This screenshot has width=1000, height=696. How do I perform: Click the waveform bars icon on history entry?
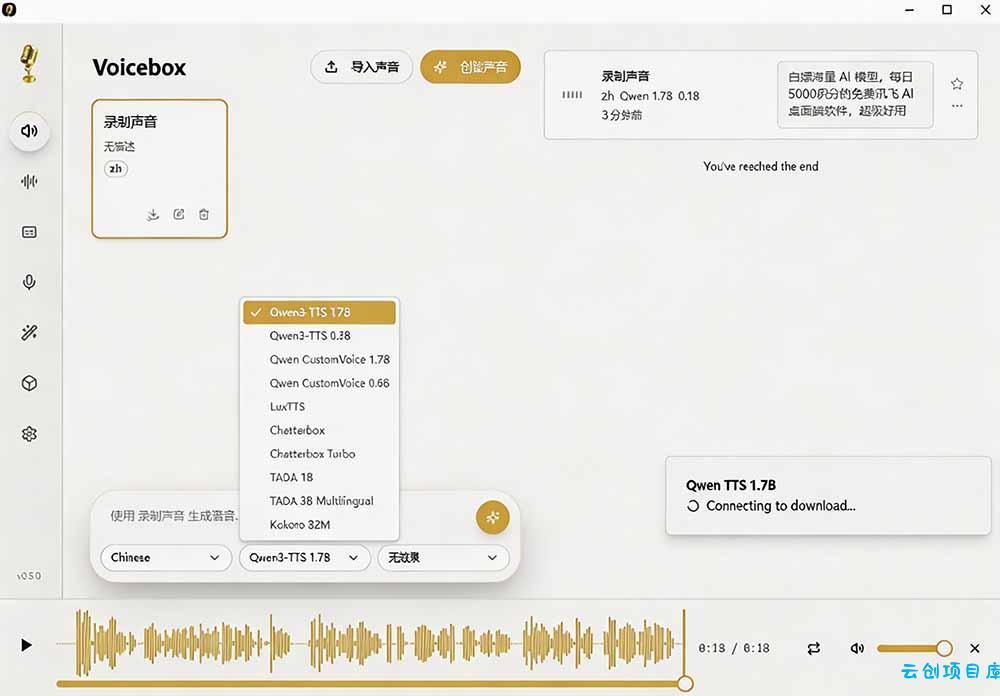tap(572, 95)
